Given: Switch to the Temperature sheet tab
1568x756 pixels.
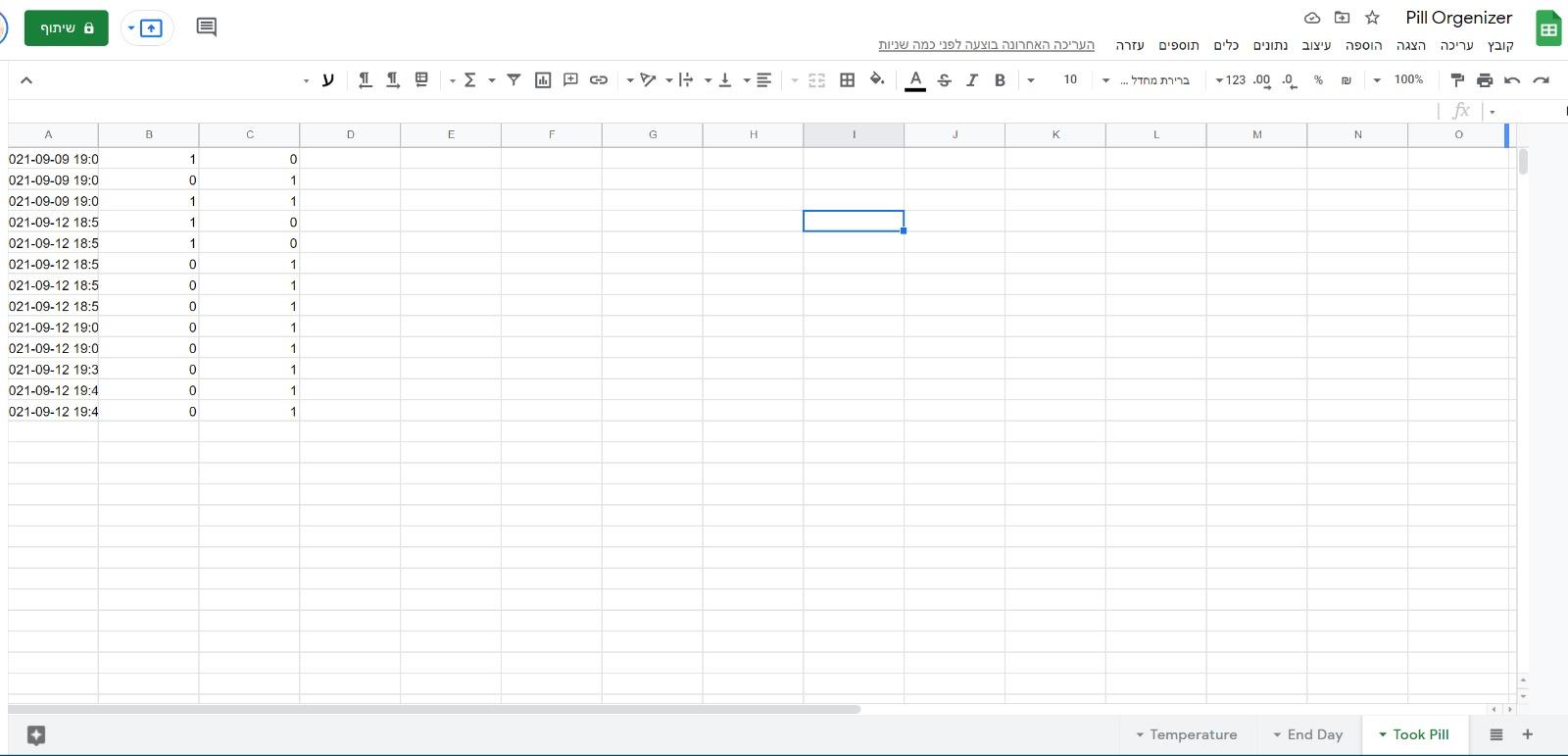Looking at the screenshot, I should (x=1193, y=734).
